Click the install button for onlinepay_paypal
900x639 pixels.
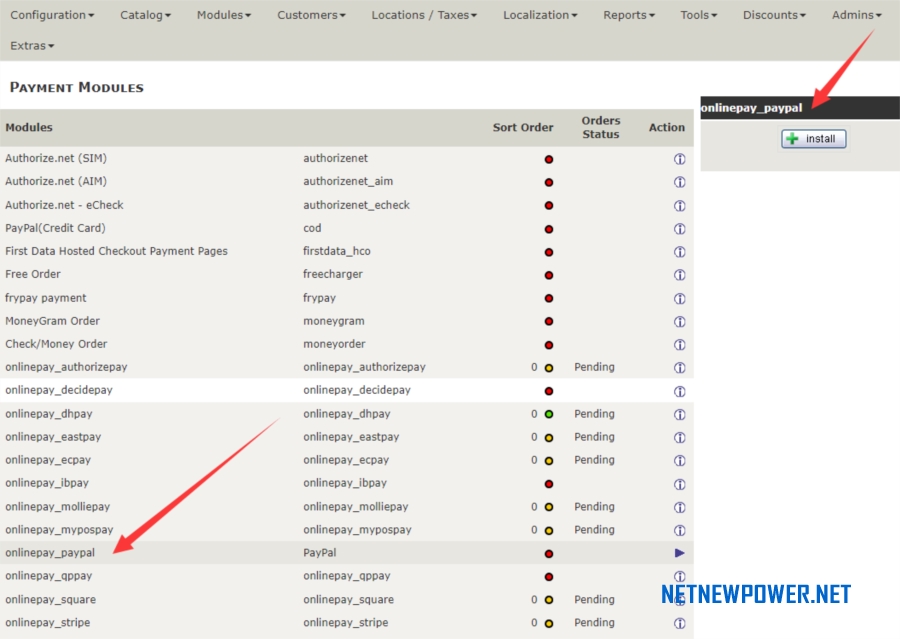coord(813,138)
